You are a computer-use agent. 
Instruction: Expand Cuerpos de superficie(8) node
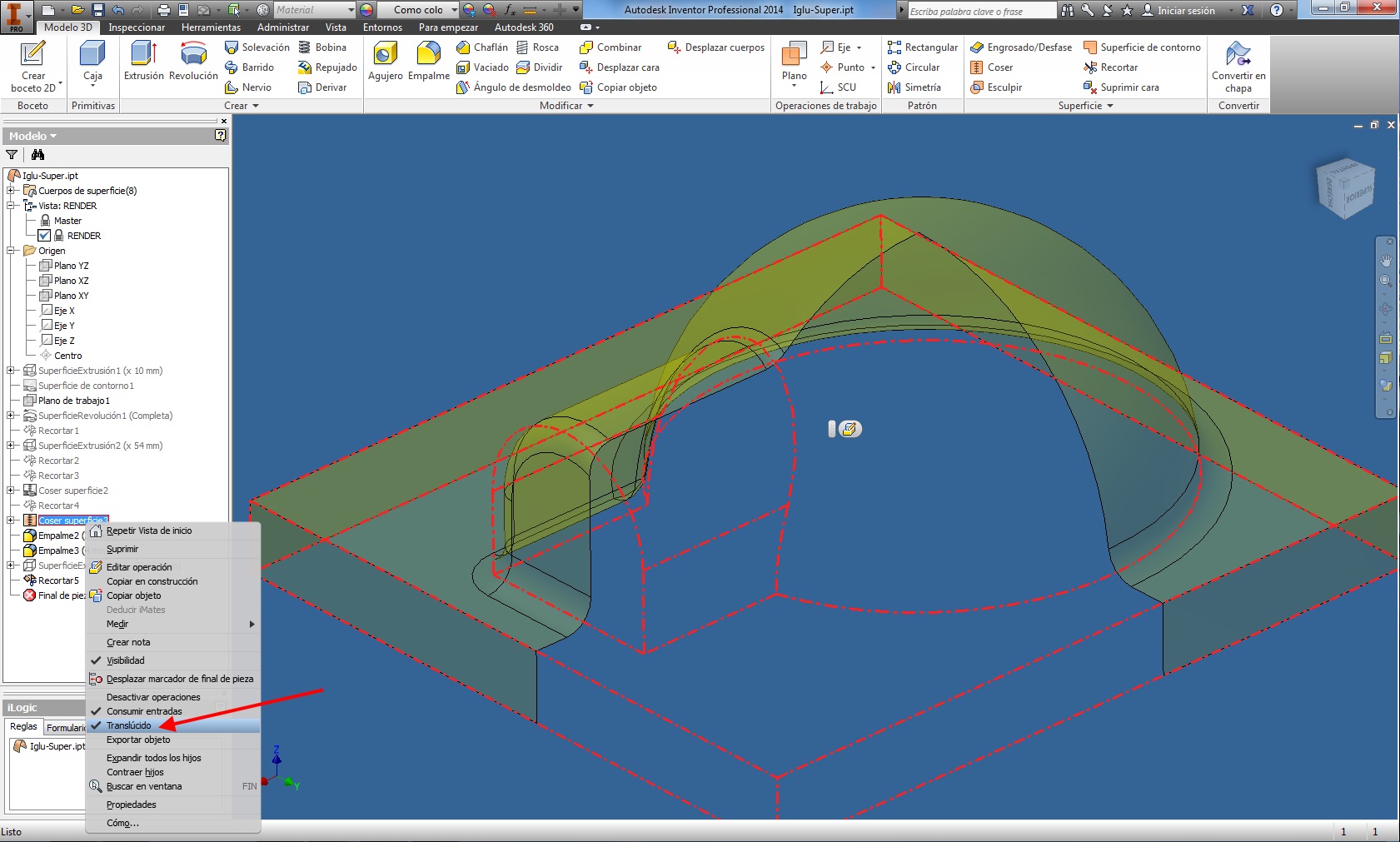click(11, 191)
